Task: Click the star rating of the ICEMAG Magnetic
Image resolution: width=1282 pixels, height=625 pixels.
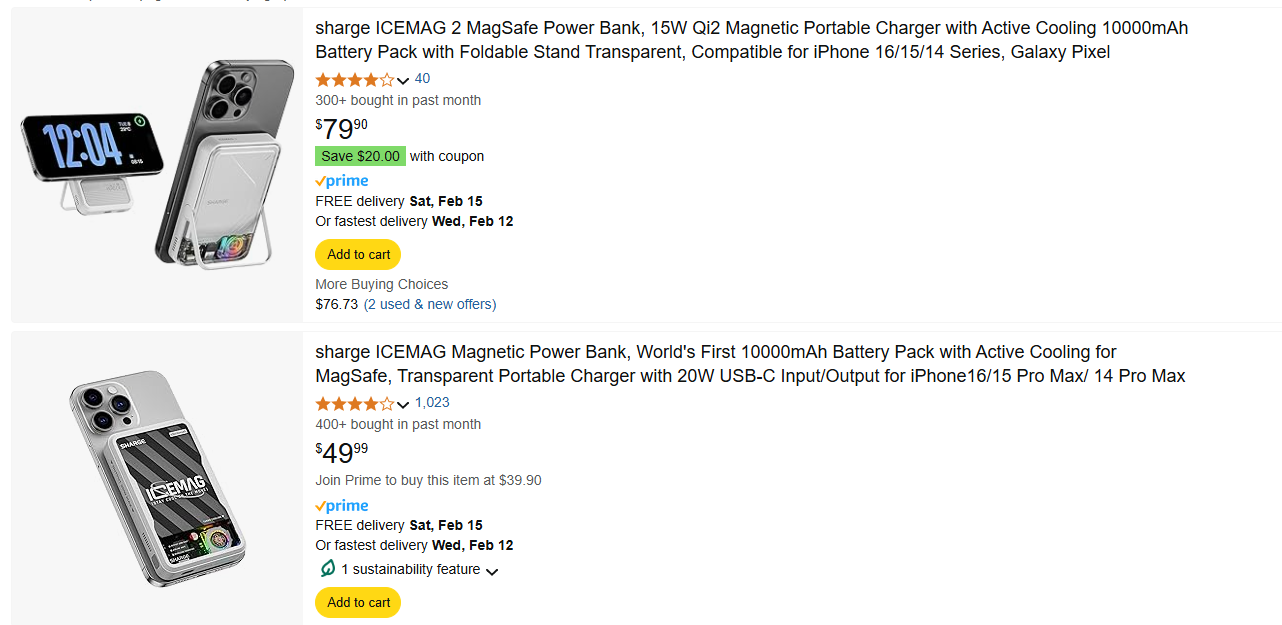Action: [x=355, y=404]
